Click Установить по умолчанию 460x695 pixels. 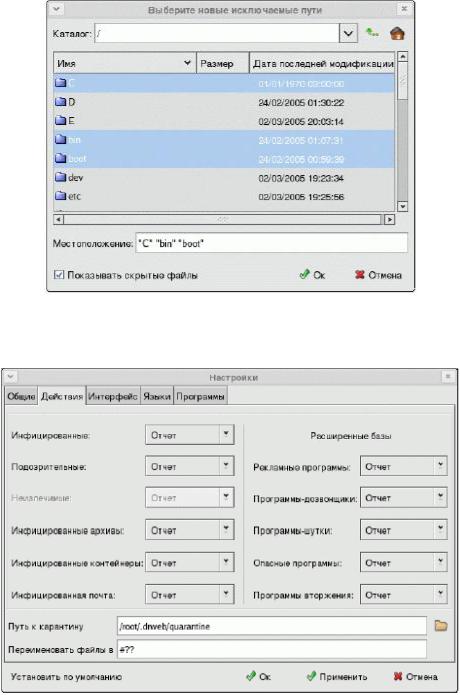coord(66,676)
